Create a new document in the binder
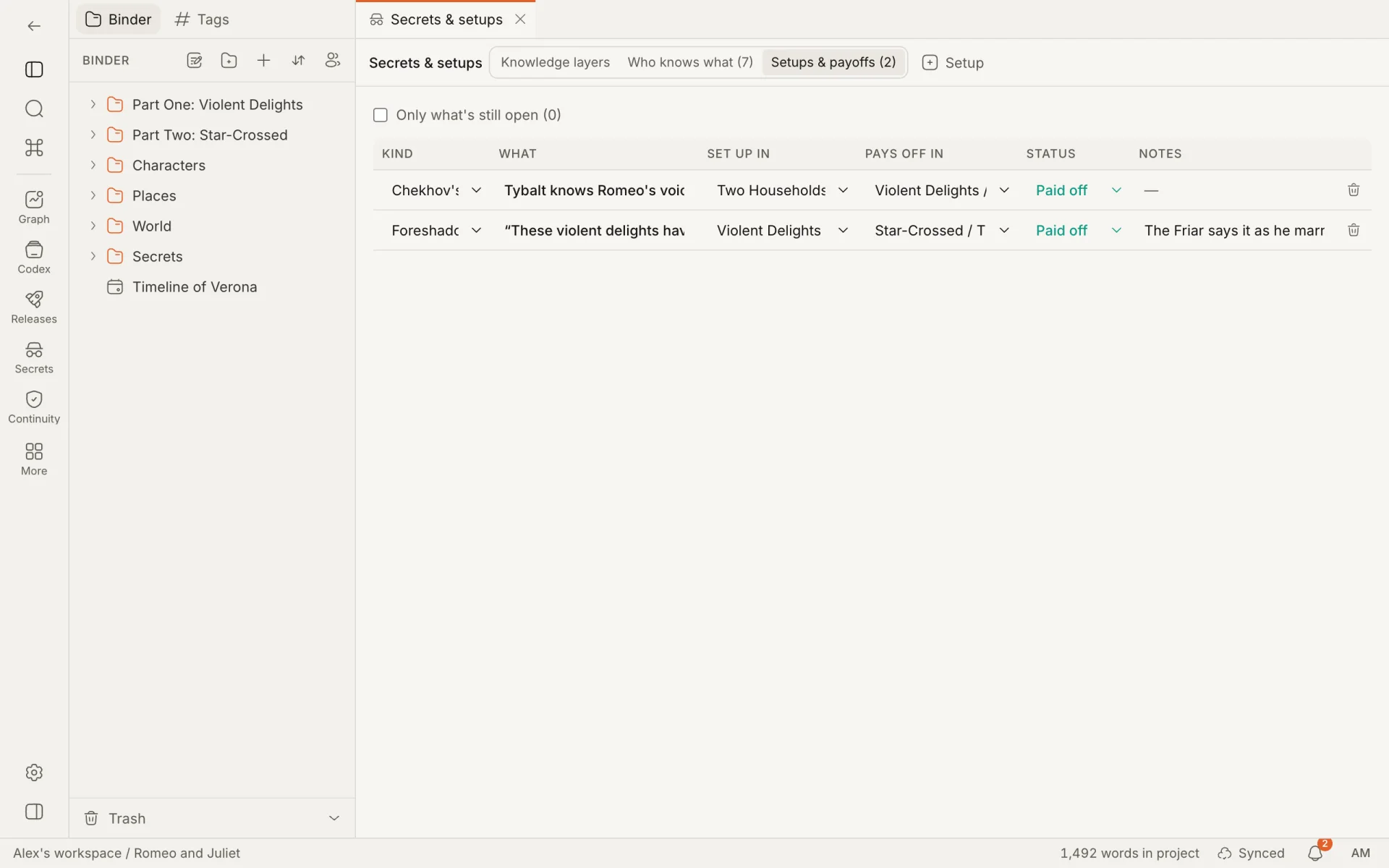 pos(195,61)
